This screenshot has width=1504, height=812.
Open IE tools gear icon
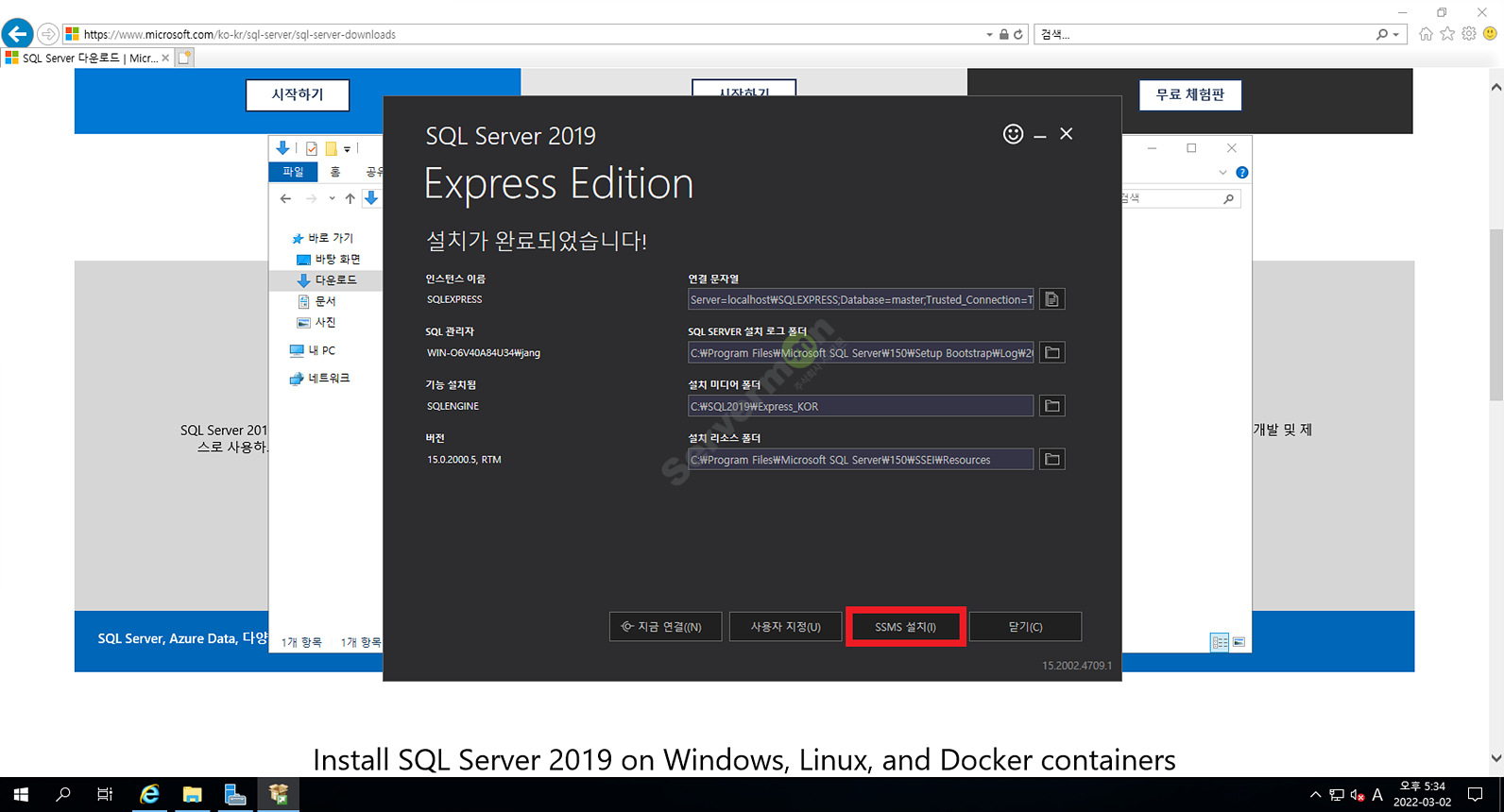pyautogui.click(x=1469, y=34)
